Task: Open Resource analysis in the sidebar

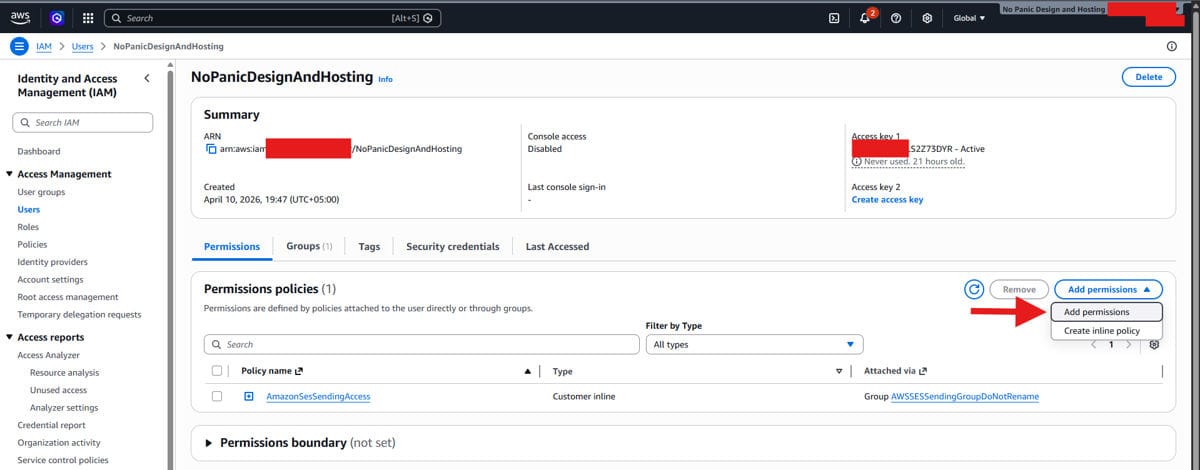Action: pyautogui.click(x=64, y=372)
